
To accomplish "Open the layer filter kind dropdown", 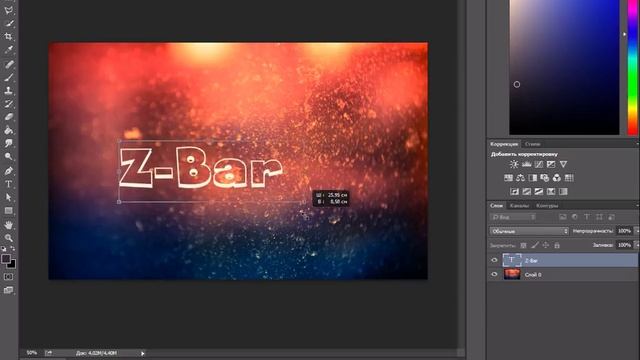I will [513, 217].
